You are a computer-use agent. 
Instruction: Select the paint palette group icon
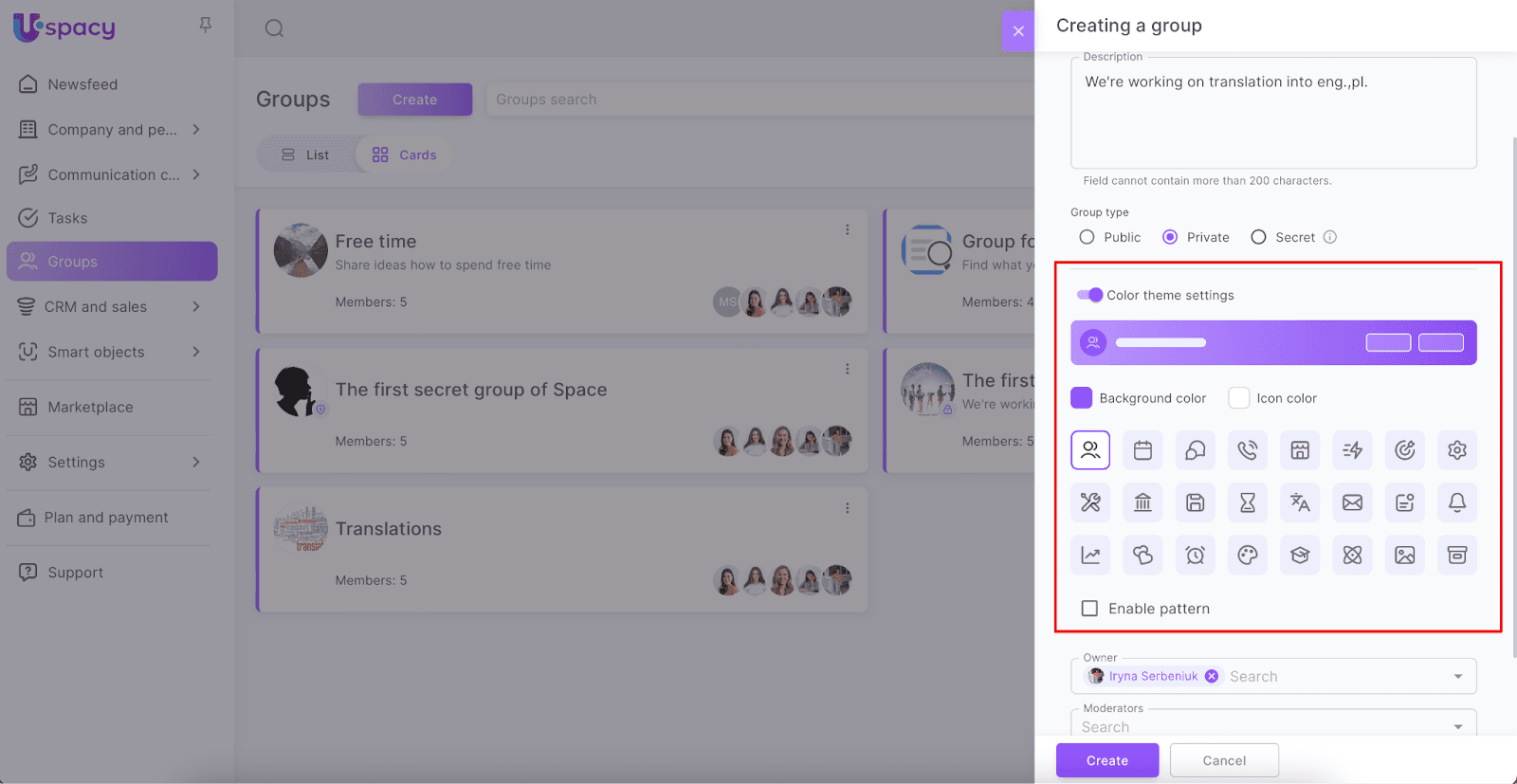click(x=1248, y=556)
